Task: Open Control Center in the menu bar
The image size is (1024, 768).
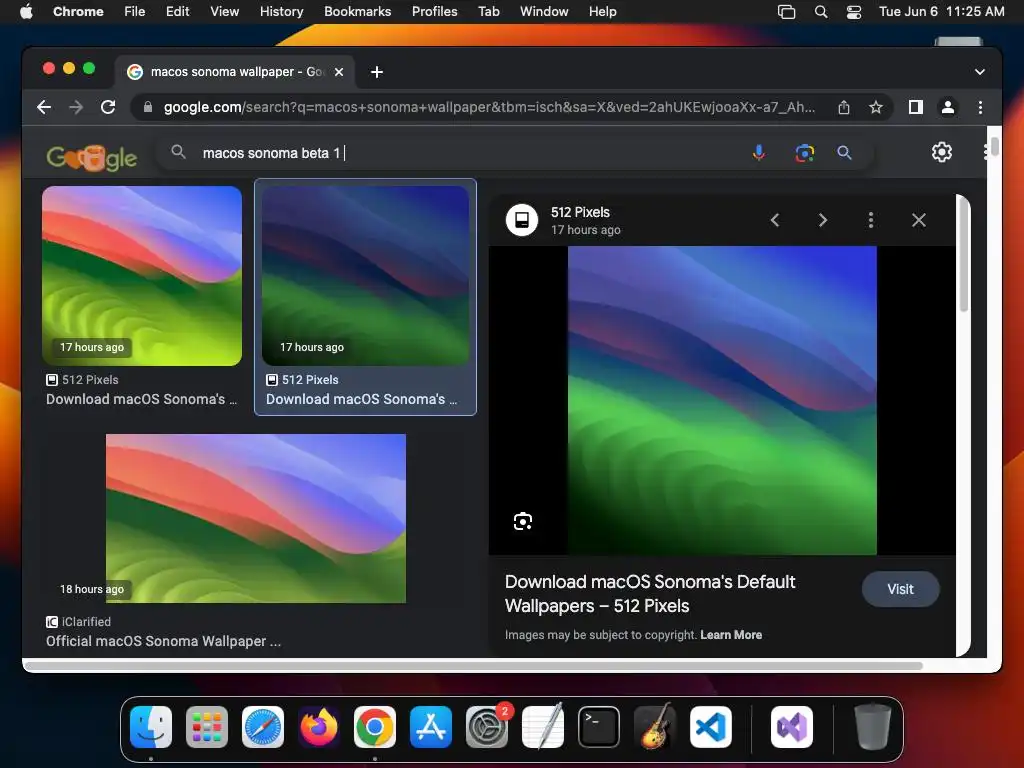Action: (854, 12)
